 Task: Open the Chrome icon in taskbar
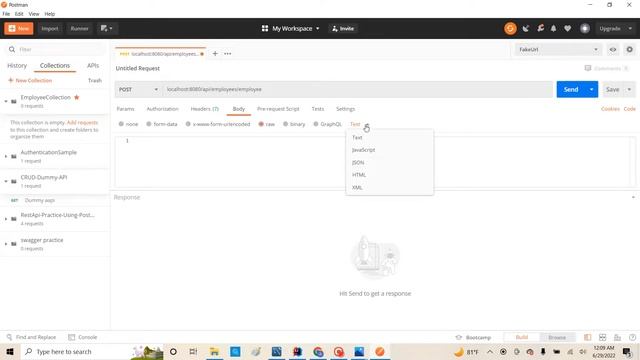(x=318, y=351)
